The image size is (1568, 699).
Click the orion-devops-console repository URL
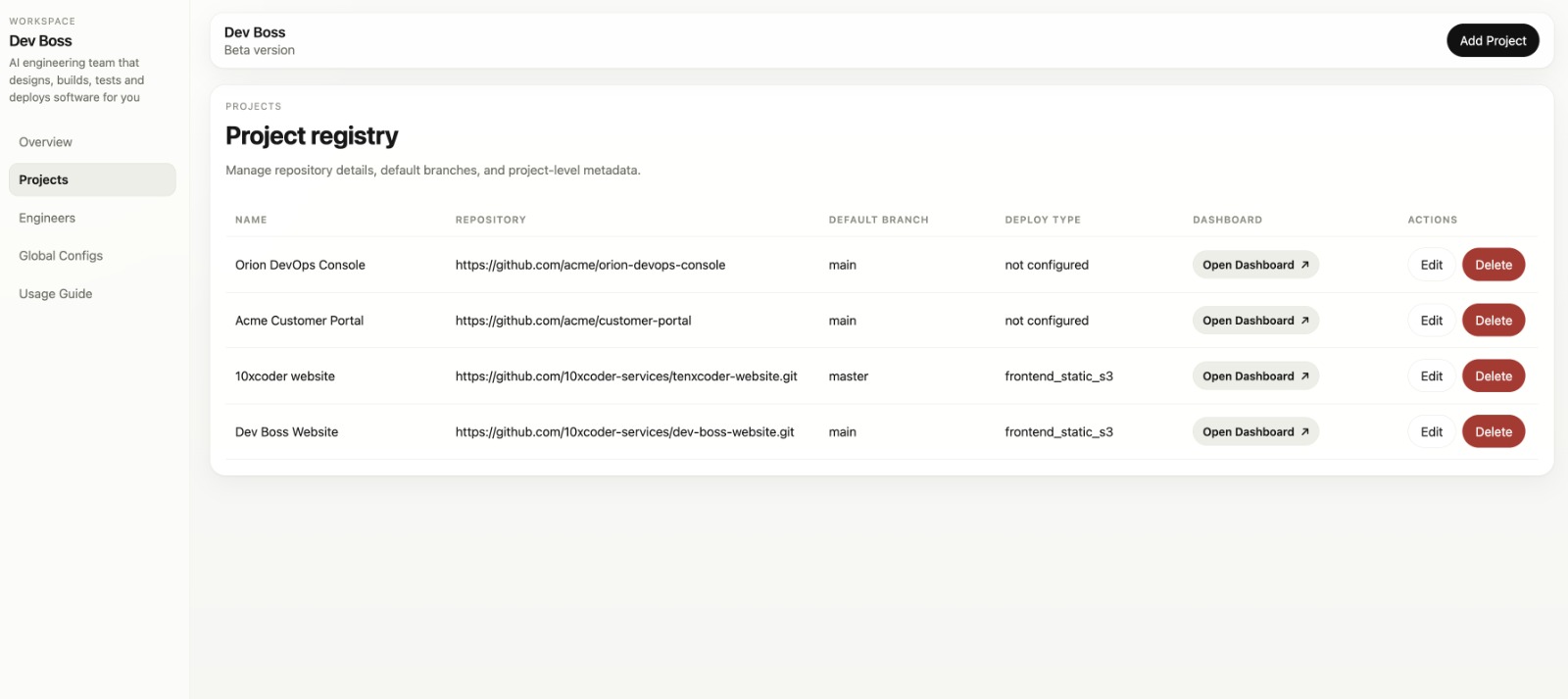(590, 265)
